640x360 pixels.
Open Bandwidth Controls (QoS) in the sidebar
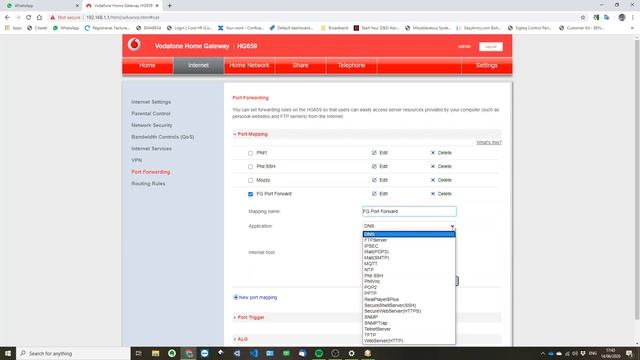(x=162, y=137)
